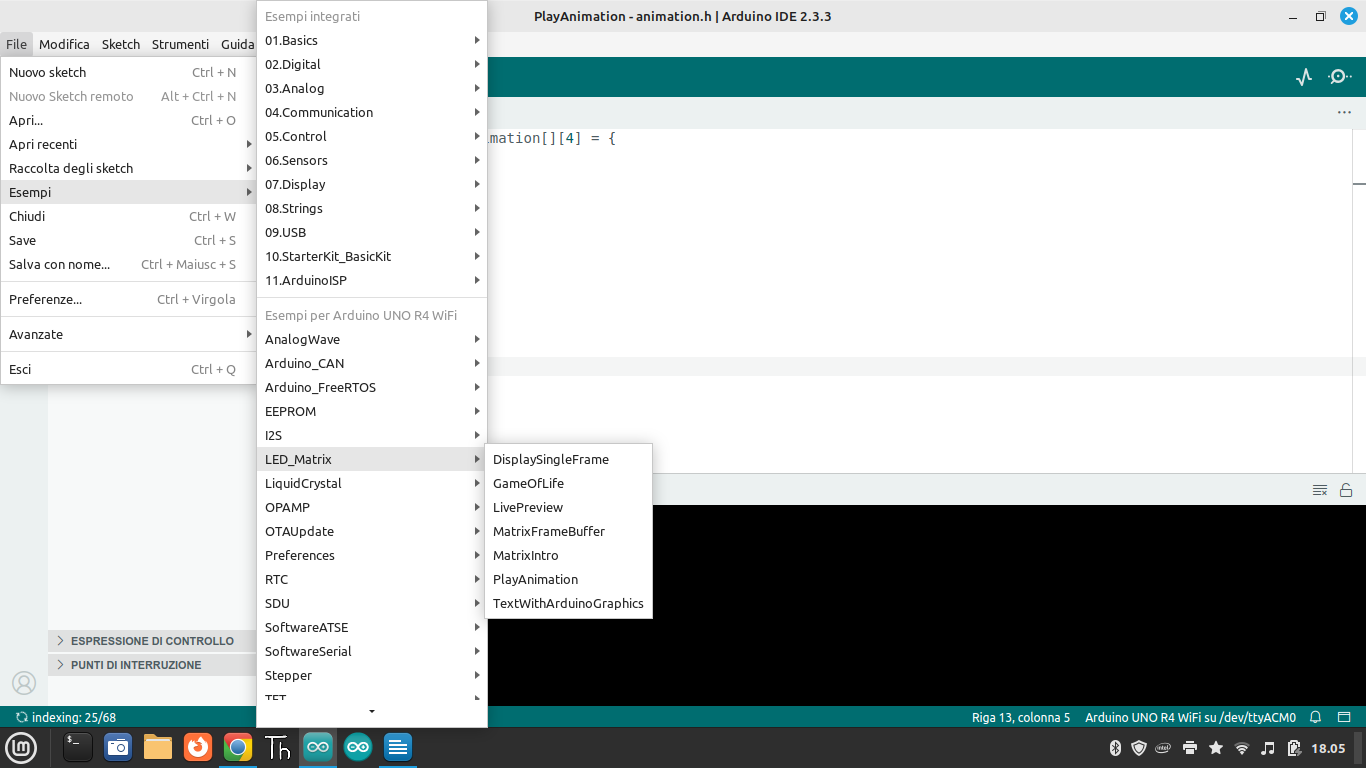This screenshot has height=768, width=1366.
Task: Open the battery power tray icon
Action: [1294, 748]
